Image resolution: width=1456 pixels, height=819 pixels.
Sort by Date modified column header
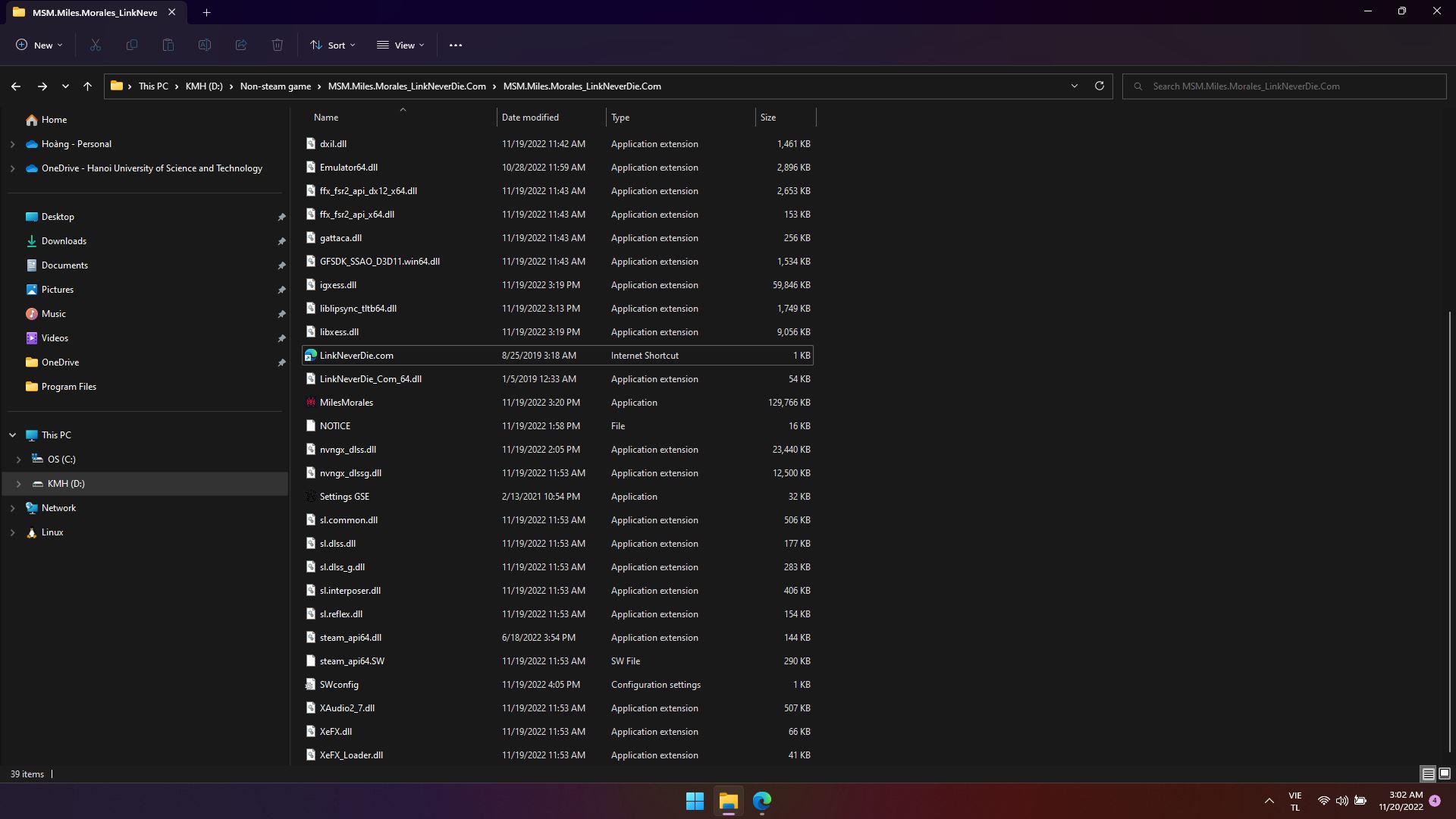pos(551,118)
